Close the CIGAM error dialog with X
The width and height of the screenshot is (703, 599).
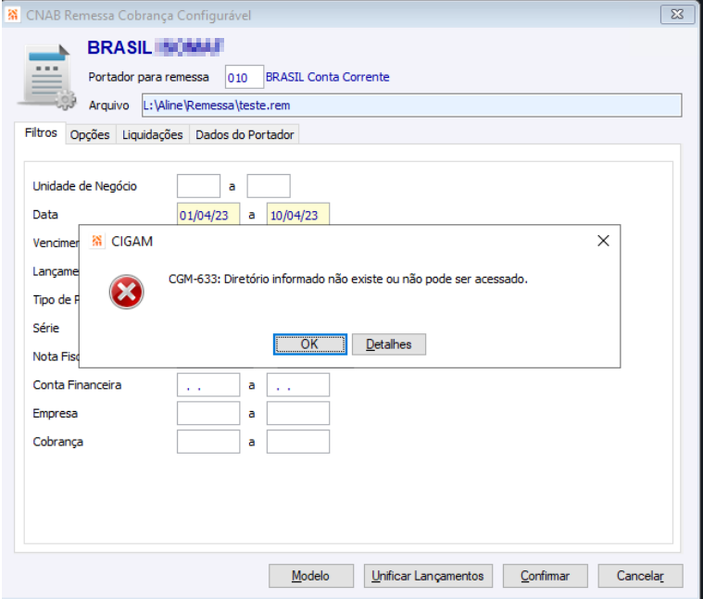[x=603, y=241]
